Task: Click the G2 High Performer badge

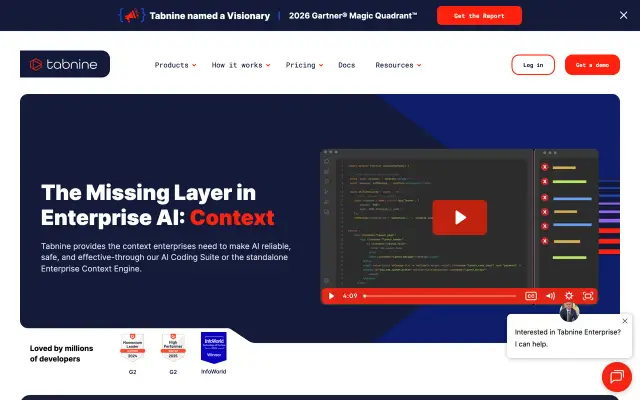Action: point(173,347)
